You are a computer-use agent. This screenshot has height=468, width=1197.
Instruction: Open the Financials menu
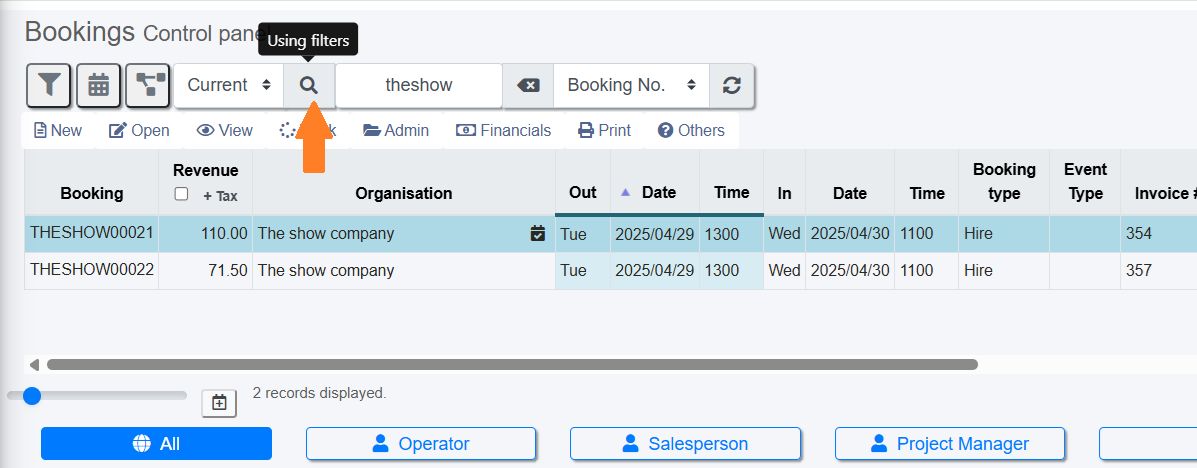(504, 131)
